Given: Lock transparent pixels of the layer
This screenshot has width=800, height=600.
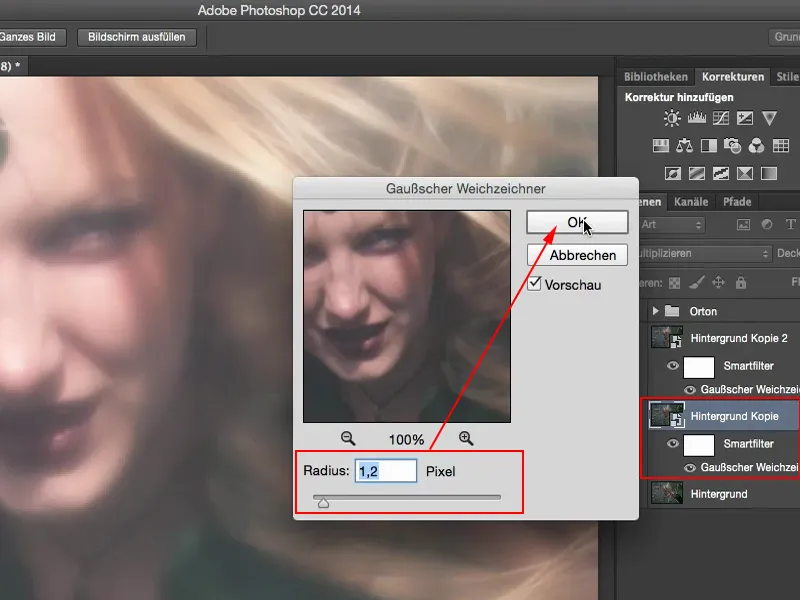Looking at the screenshot, I should [x=674, y=283].
